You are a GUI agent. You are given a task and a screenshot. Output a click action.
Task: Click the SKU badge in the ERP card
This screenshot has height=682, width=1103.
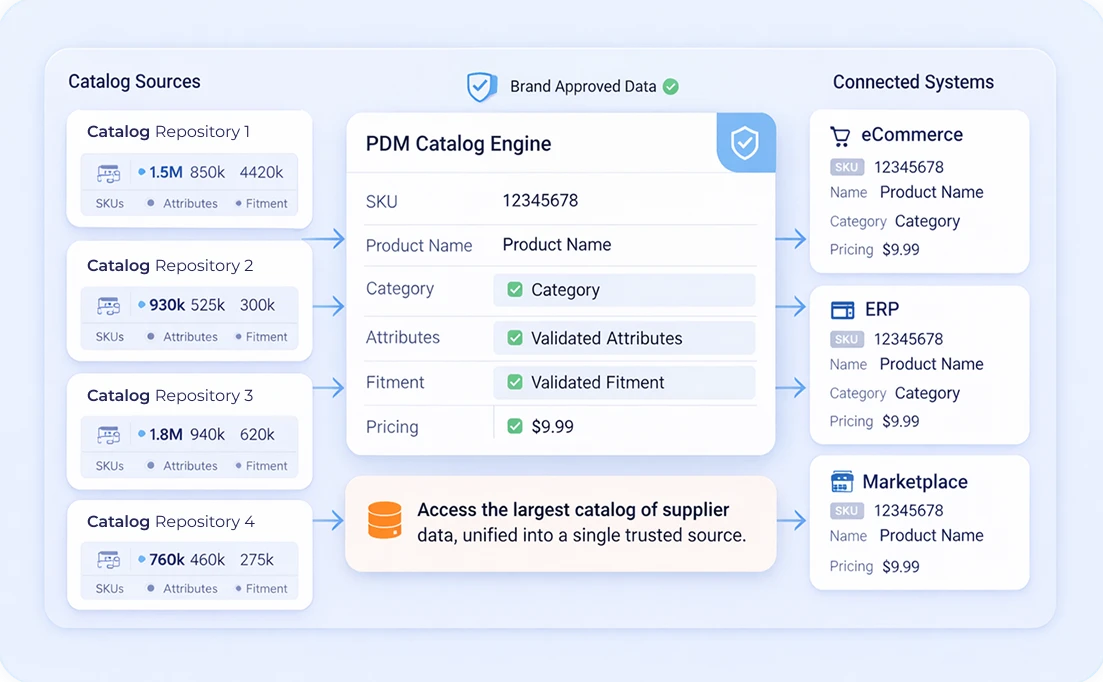(x=846, y=339)
